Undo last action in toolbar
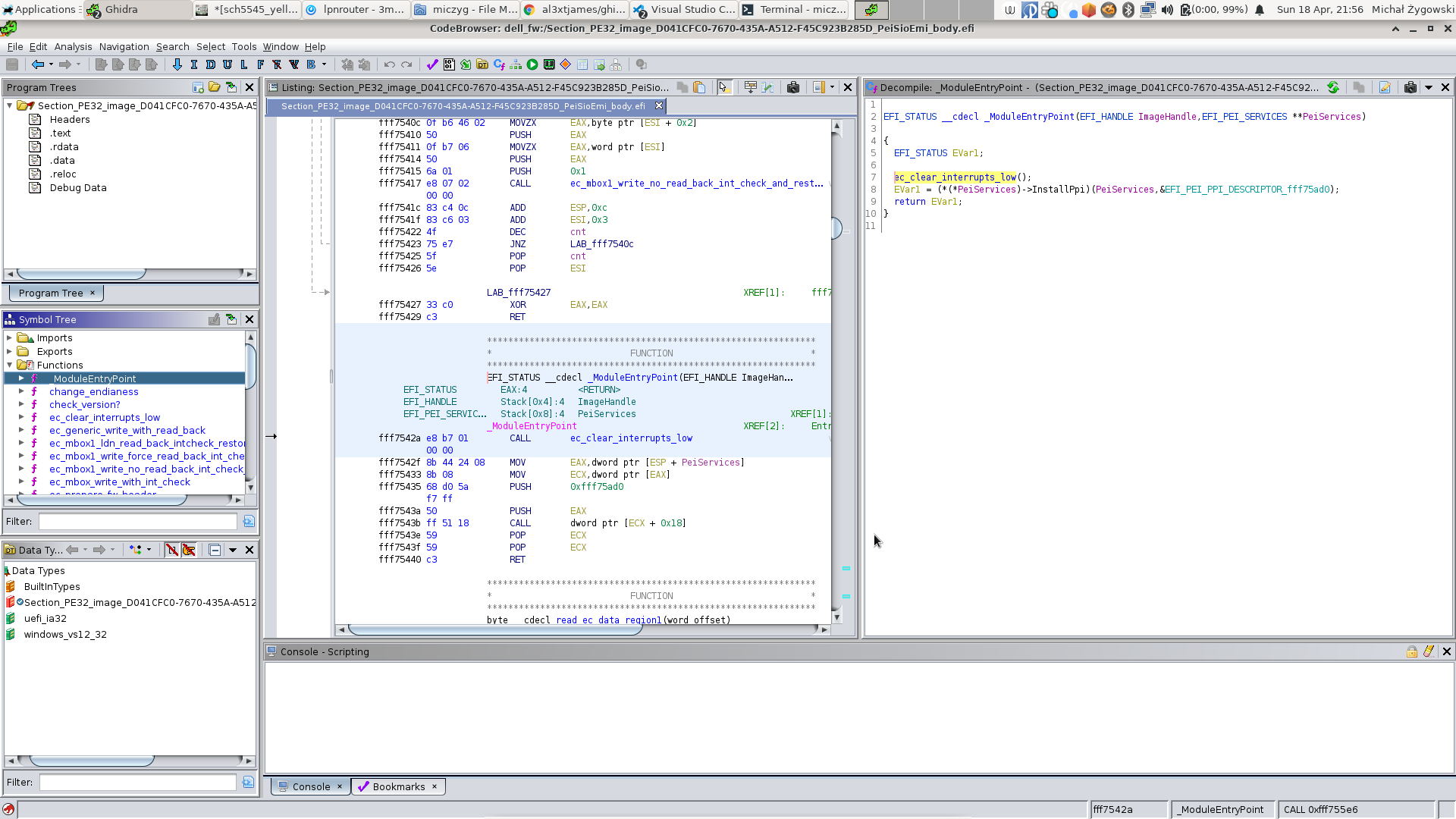Viewport: 1456px width, 819px height. click(390, 64)
